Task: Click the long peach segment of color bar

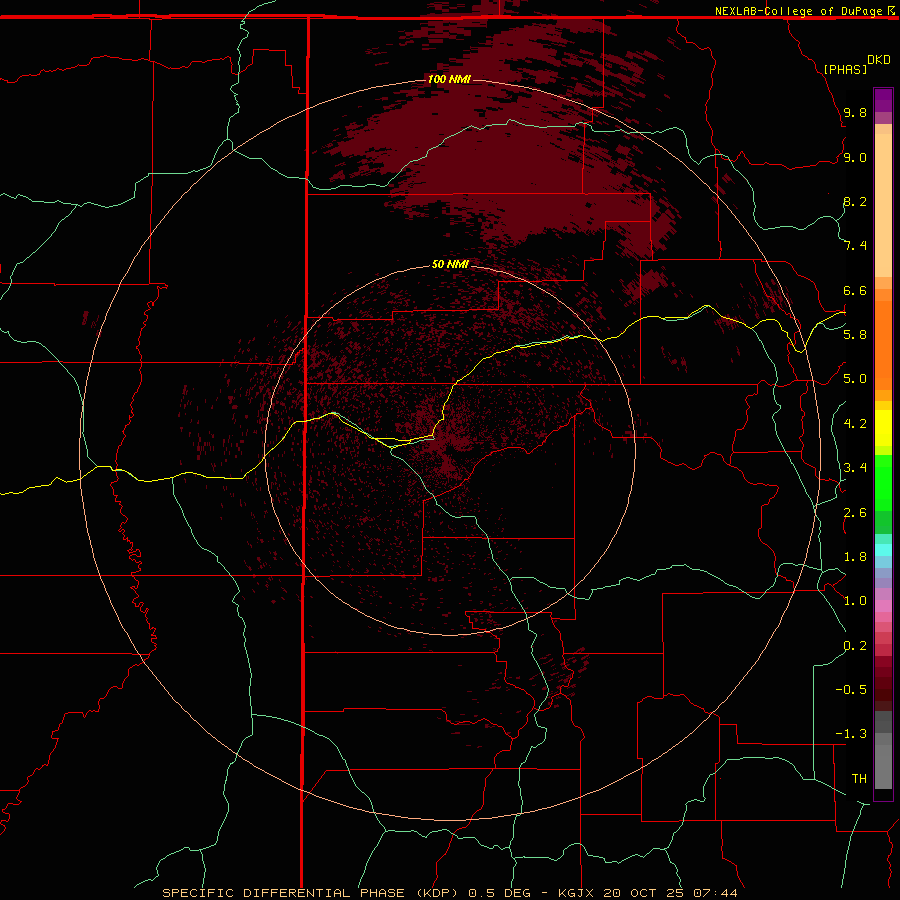Action: click(x=883, y=205)
